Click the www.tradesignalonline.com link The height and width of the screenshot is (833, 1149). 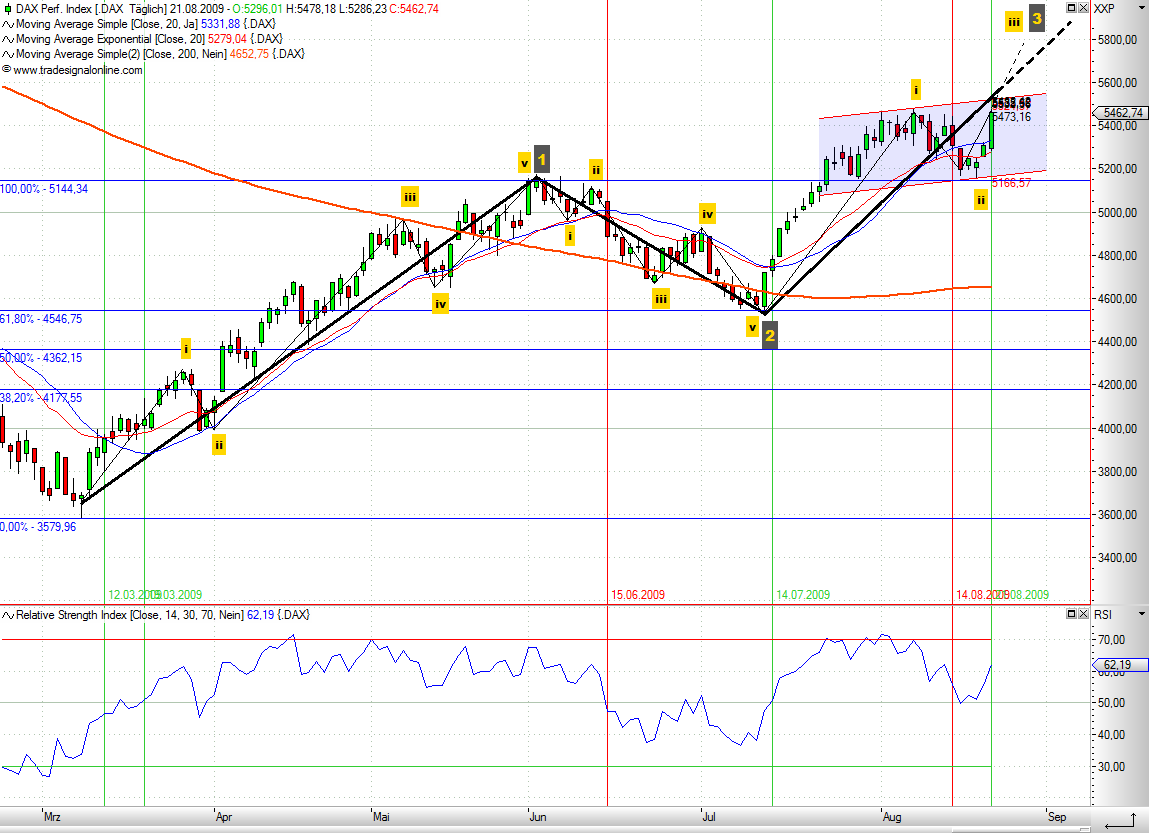click(x=78, y=70)
